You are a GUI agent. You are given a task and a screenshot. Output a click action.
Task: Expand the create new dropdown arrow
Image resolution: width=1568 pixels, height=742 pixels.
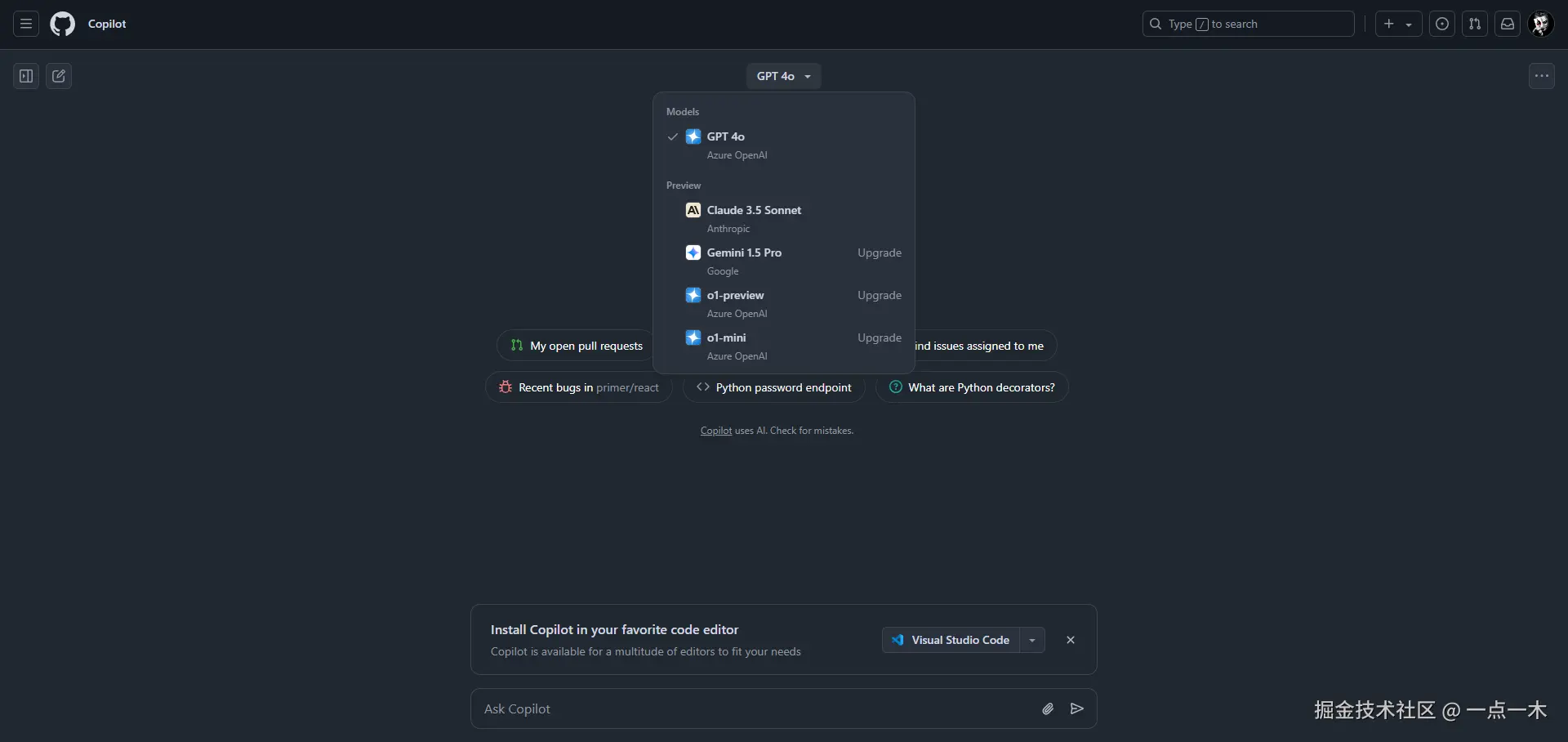point(1409,25)
